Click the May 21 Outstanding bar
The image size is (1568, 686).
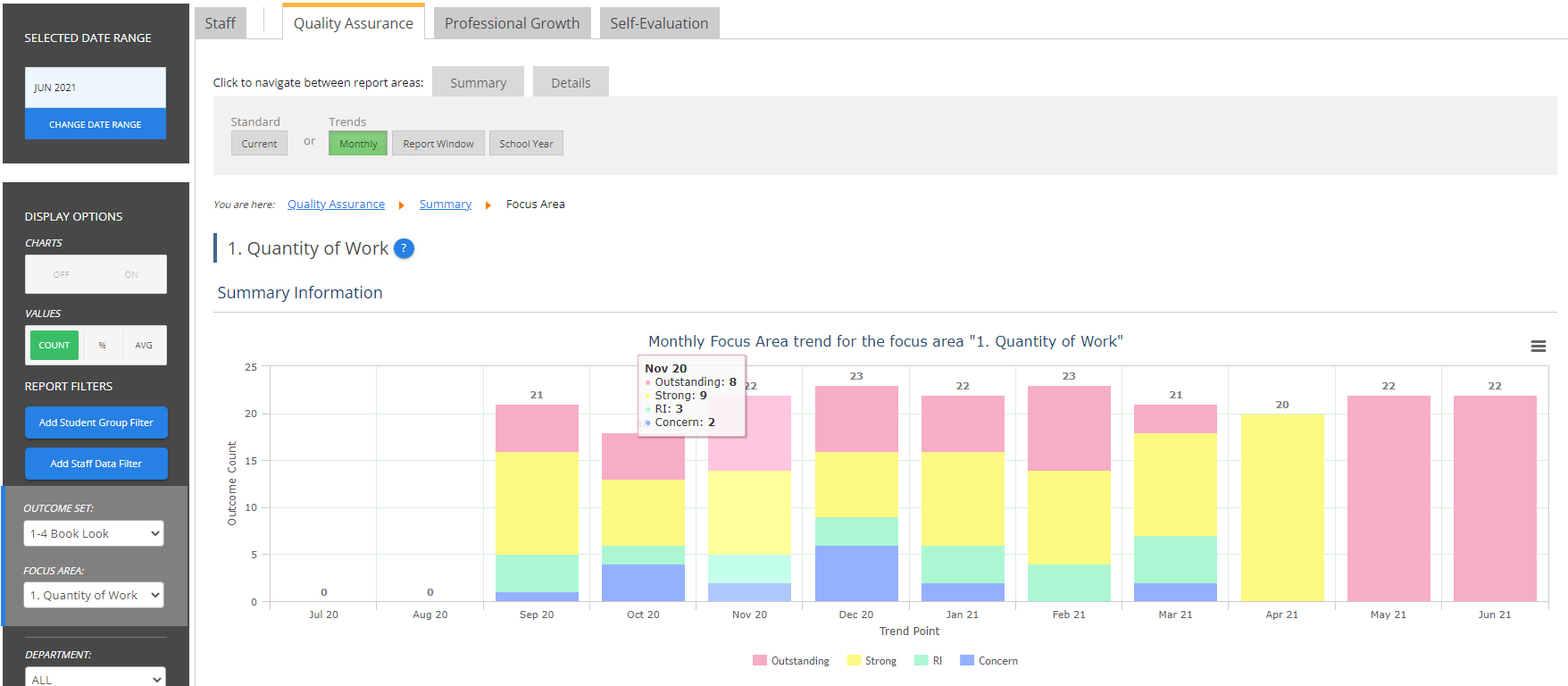1388,498
